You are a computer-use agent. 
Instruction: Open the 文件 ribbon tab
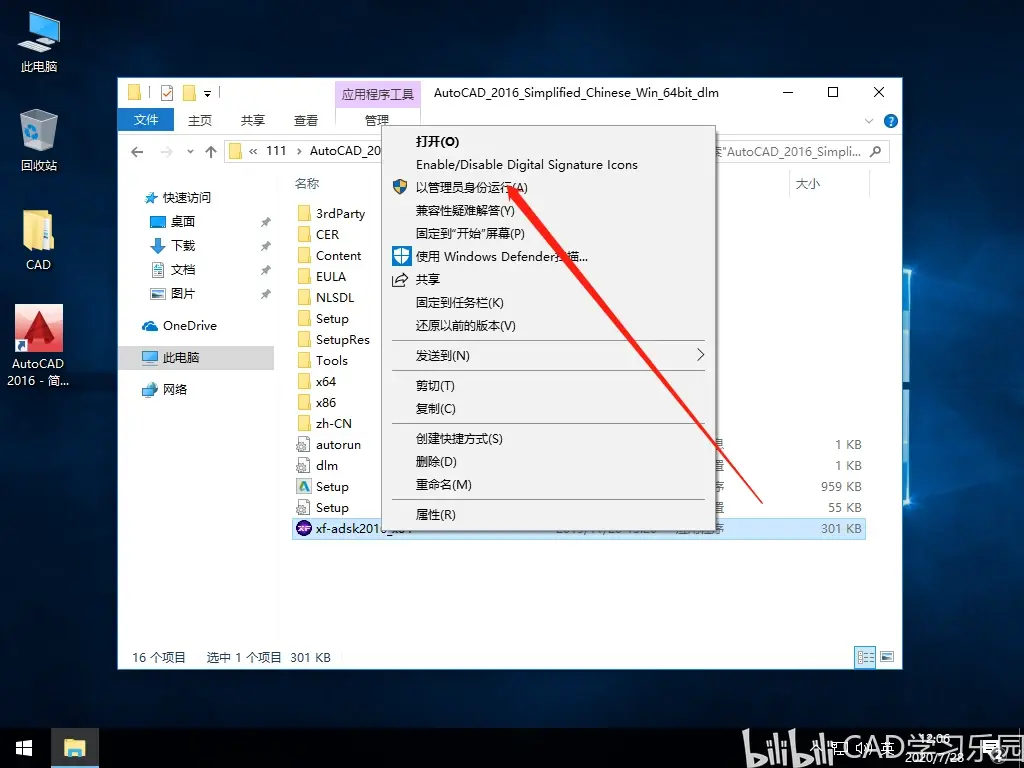[x=146, y=120]
